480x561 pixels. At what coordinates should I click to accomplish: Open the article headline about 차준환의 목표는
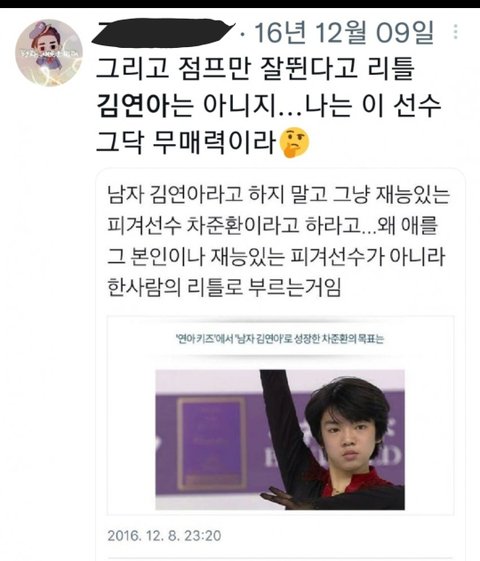(x=280, y=338)
